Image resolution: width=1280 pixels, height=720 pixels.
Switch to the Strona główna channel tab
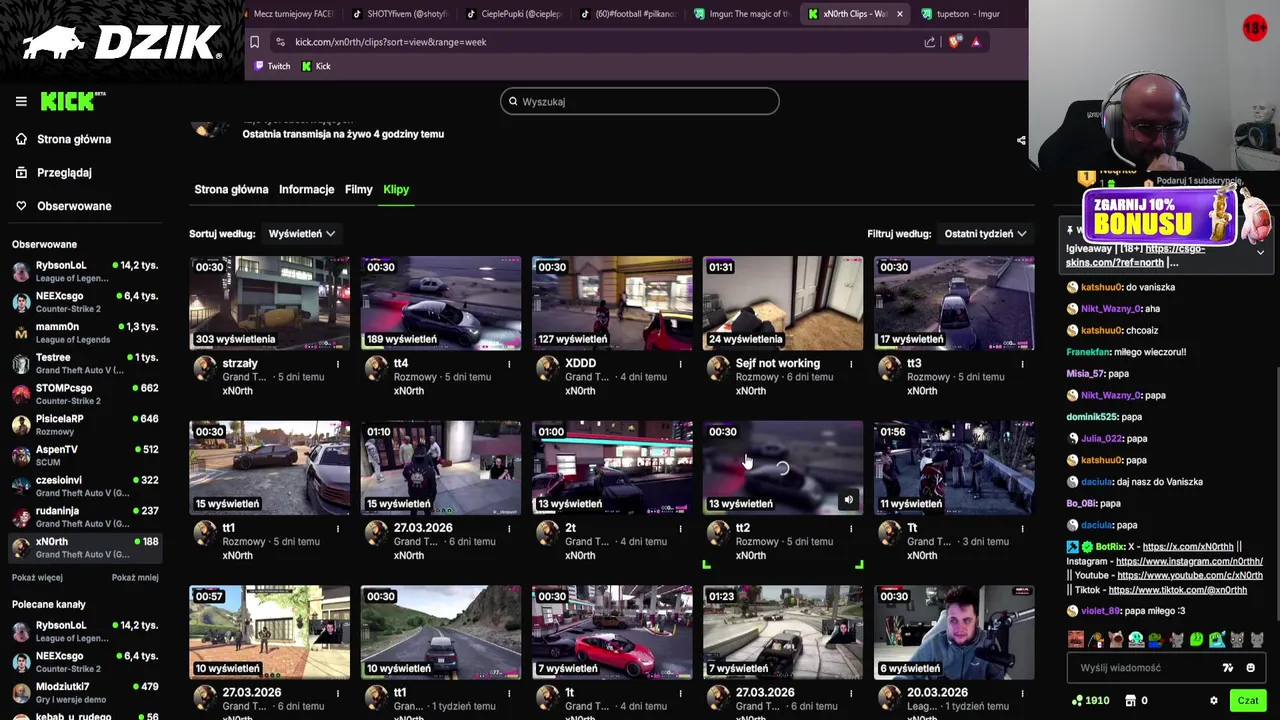pyautogui.click(x=231, y=189)
